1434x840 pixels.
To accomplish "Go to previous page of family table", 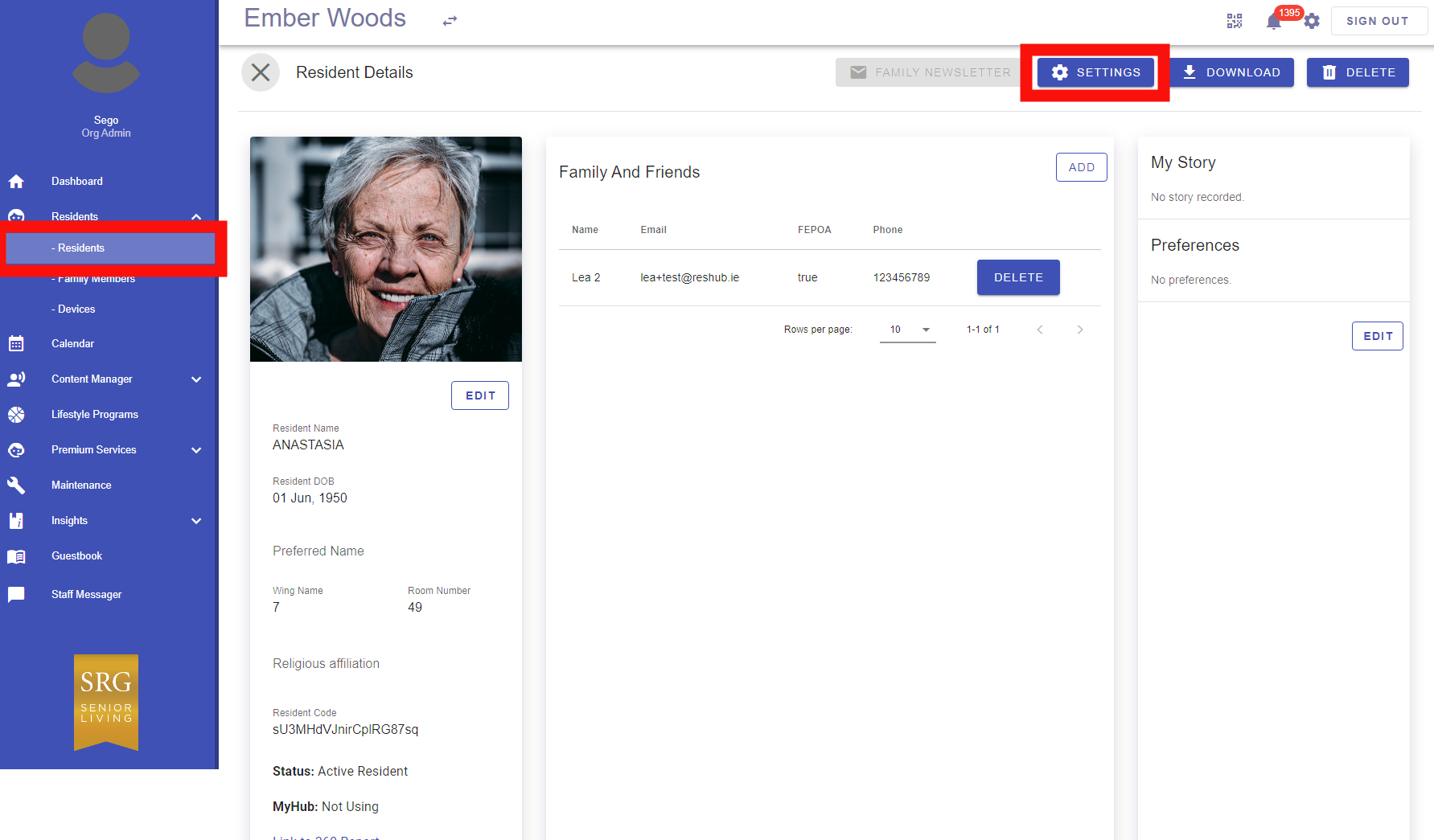I will point(1040,330).
